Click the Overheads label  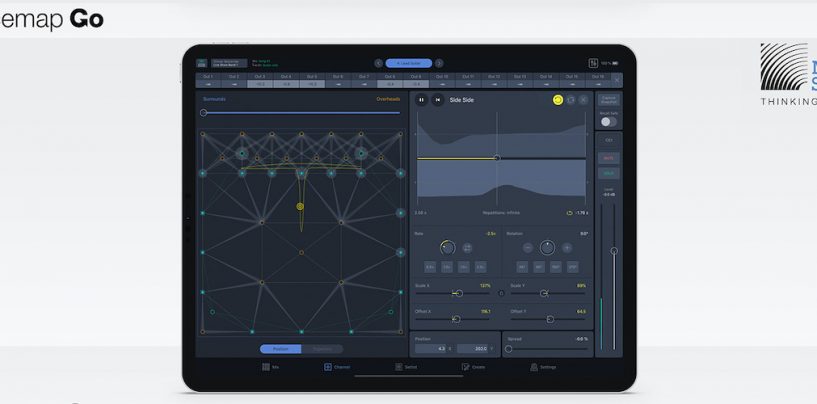pyautogui.click(x=388, y=99)
